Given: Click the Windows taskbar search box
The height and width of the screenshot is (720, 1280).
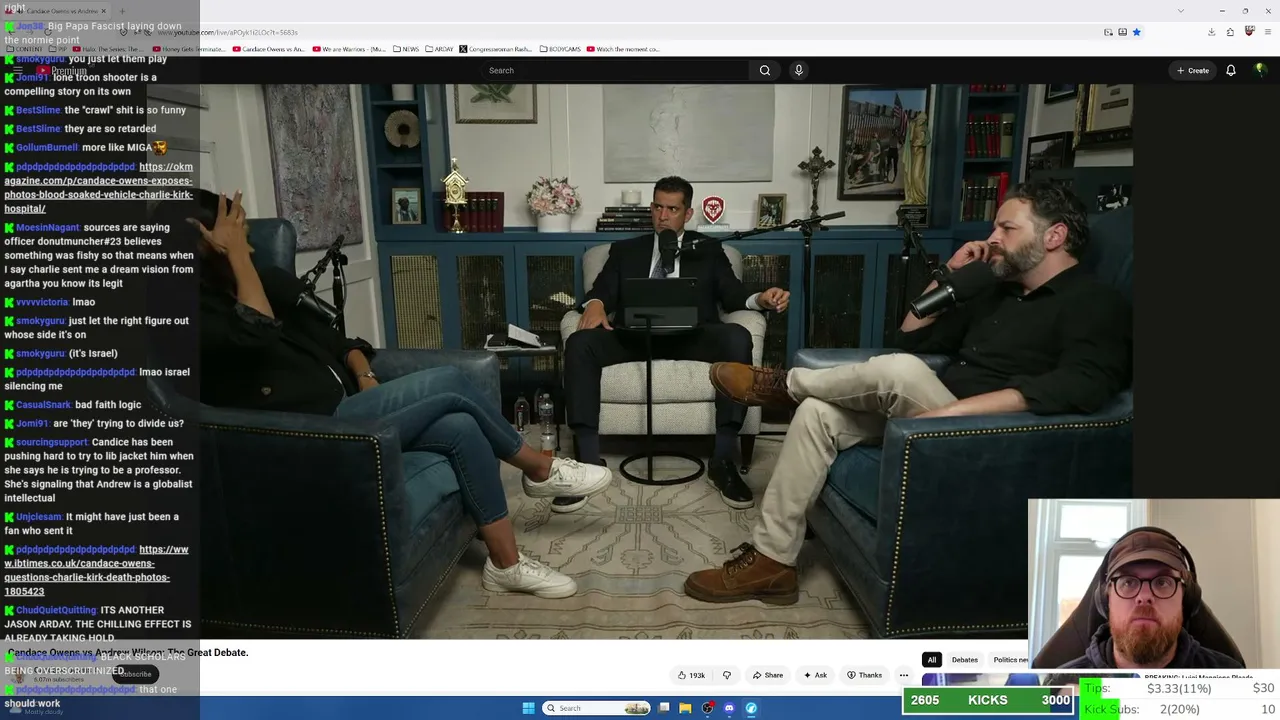Looking at the screenshot, I should (x=597, y=708).
